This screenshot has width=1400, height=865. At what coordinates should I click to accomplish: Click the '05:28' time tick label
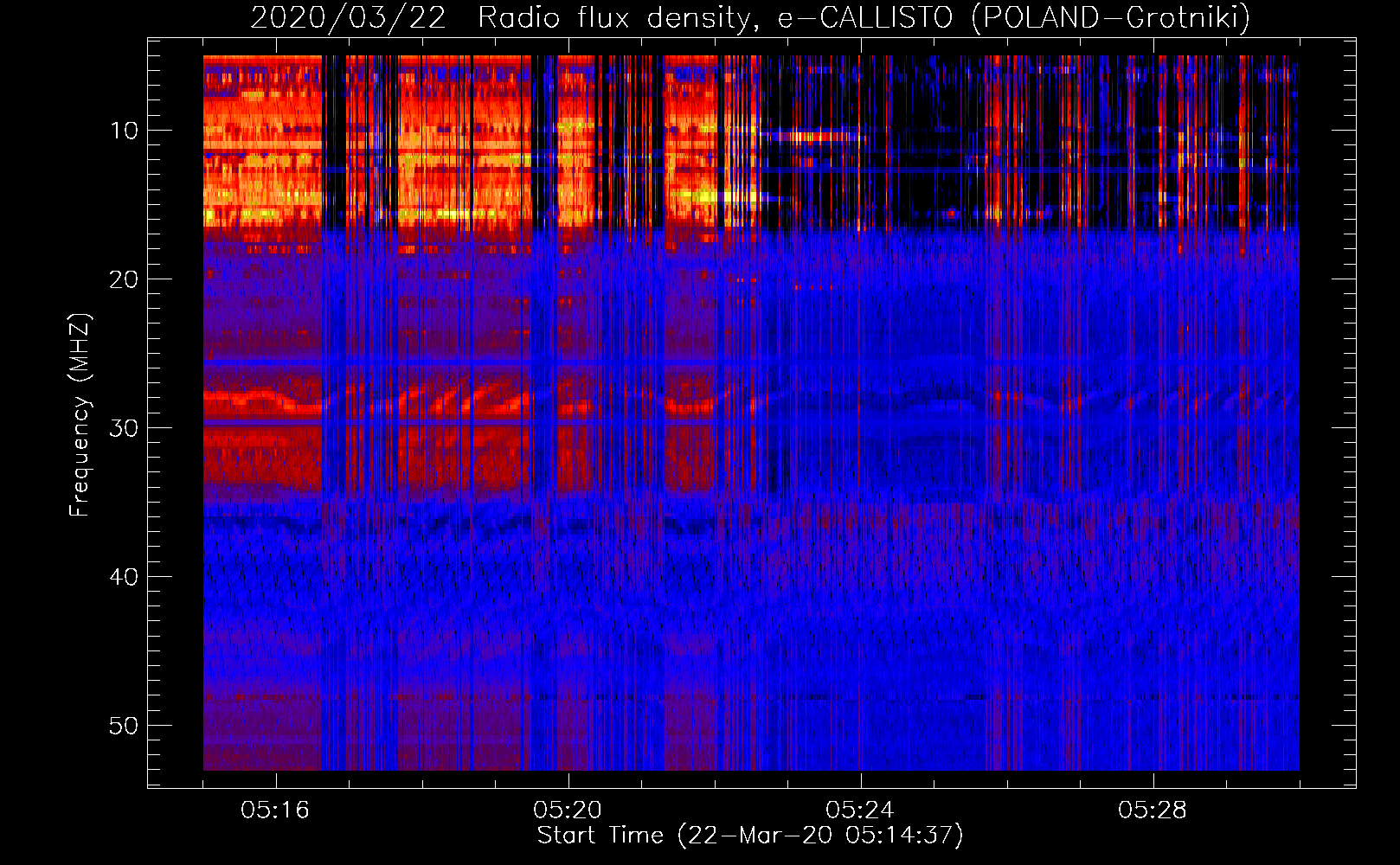[x=1153, y=811]
